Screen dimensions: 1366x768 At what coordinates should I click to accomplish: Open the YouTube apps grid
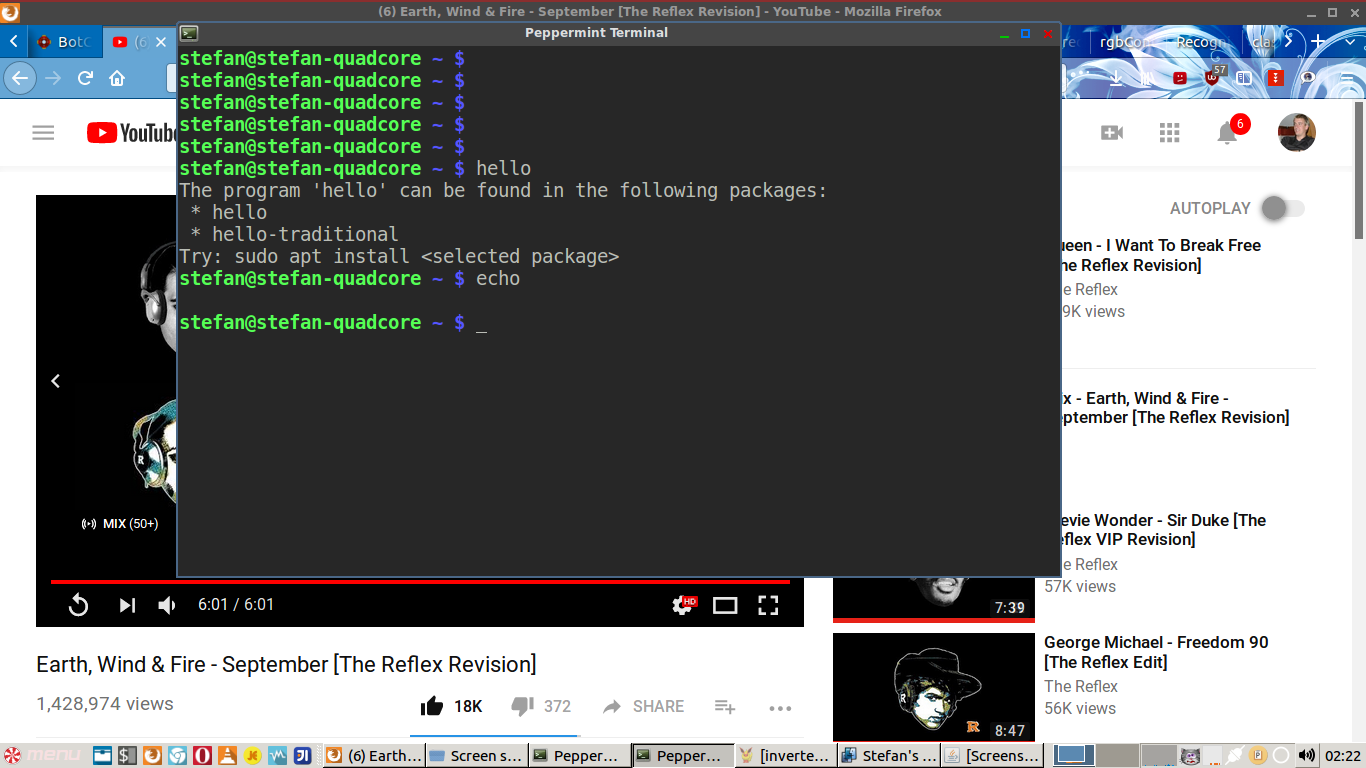[x=1169, y=133]
